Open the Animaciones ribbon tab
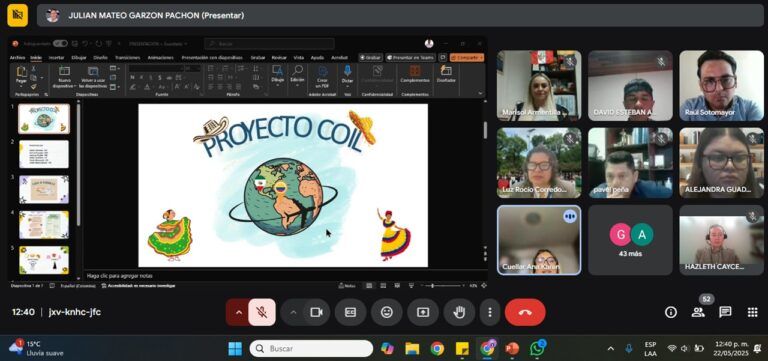 tap(161, 58)
